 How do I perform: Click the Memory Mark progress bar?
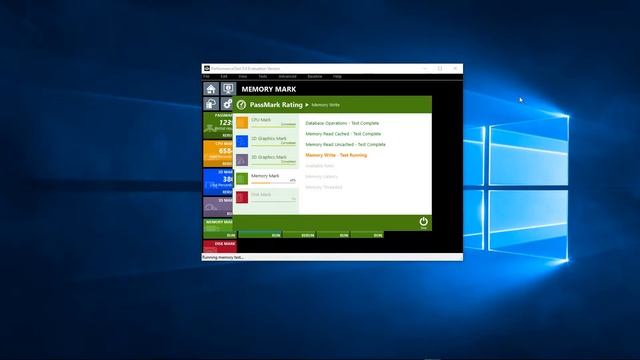click(x=273, y=183)
